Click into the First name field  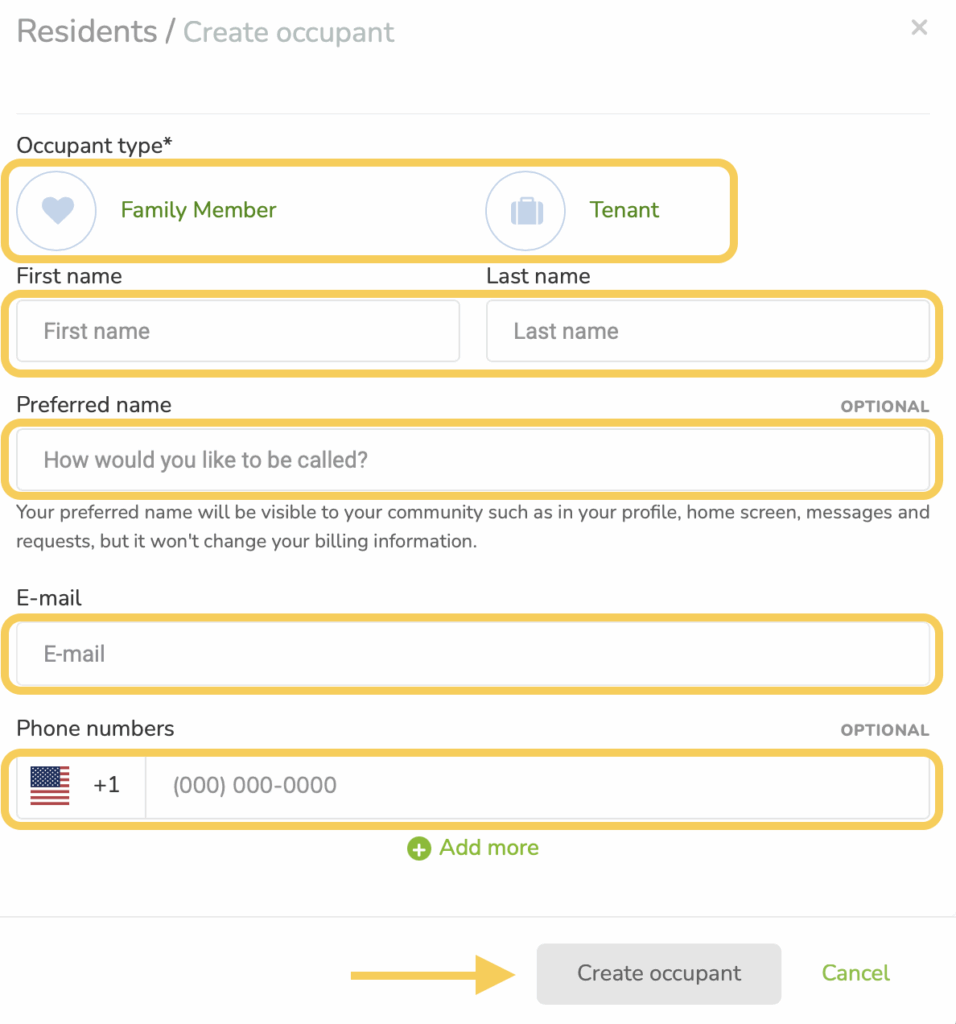click(238, 331)
